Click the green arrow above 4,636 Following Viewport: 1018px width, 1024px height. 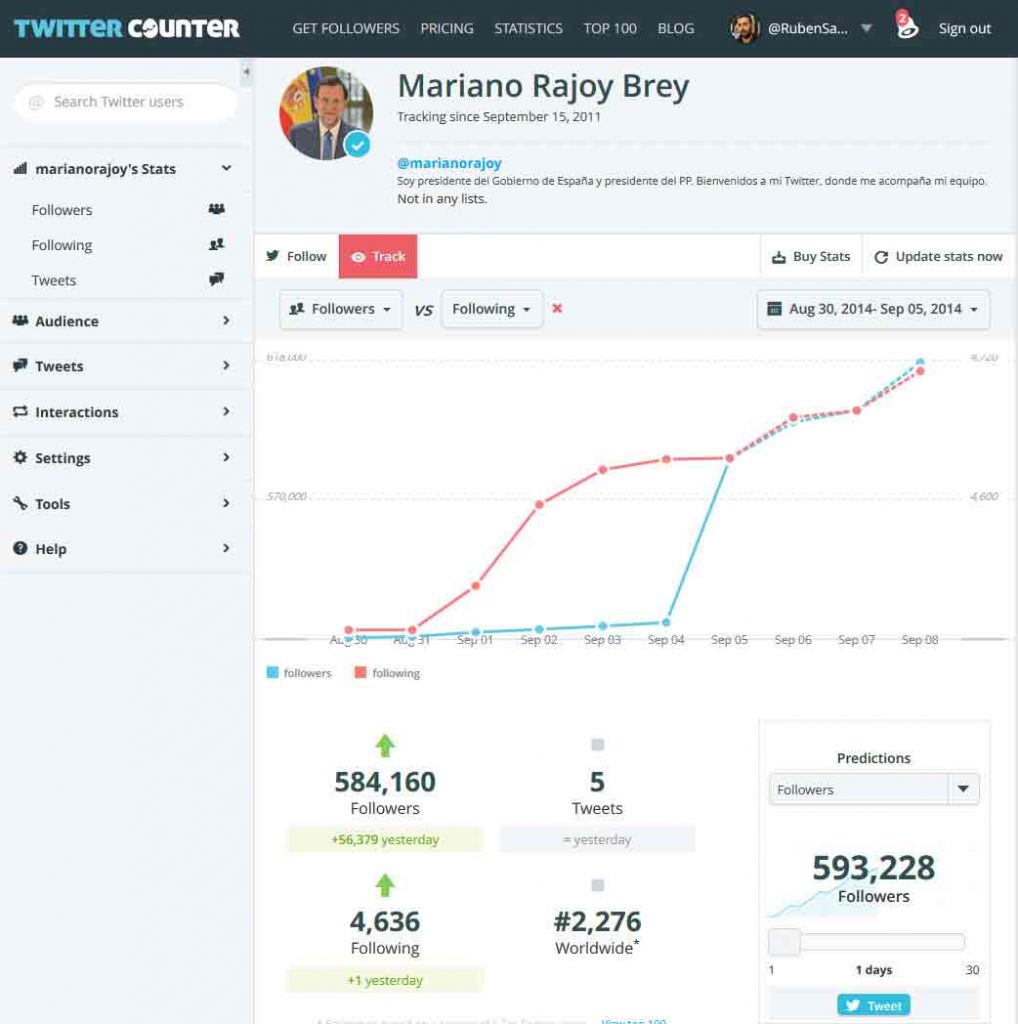point(385,885)
